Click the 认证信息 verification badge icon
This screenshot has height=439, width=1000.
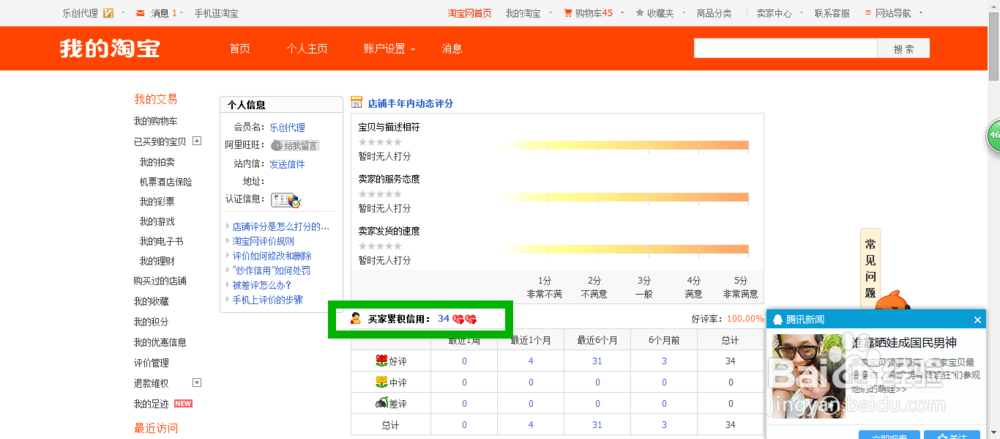(286, 200)
